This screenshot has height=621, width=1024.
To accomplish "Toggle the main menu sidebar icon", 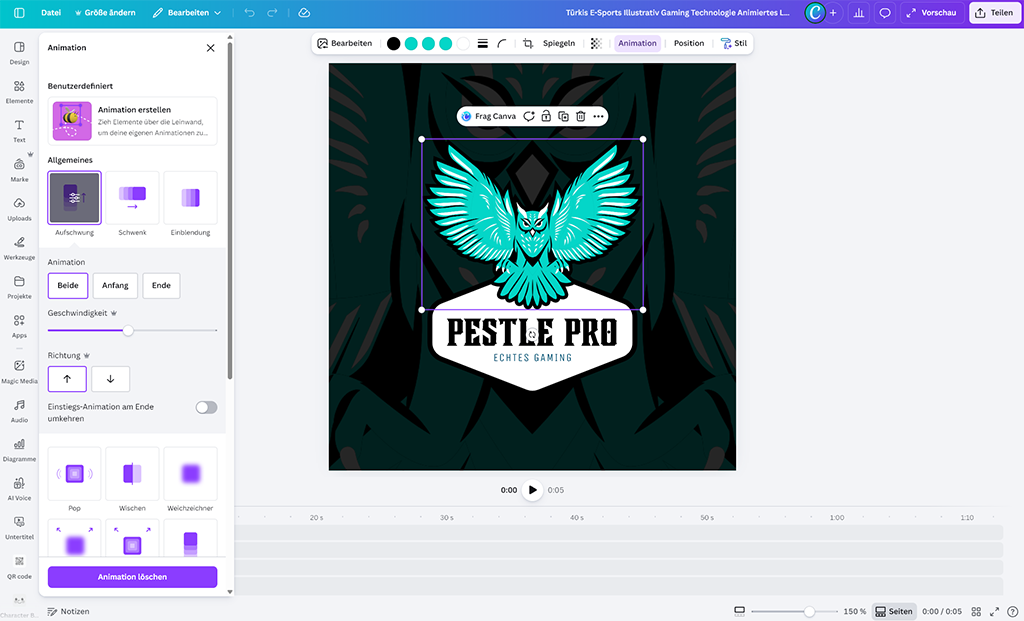I will (x=19, y=12).
